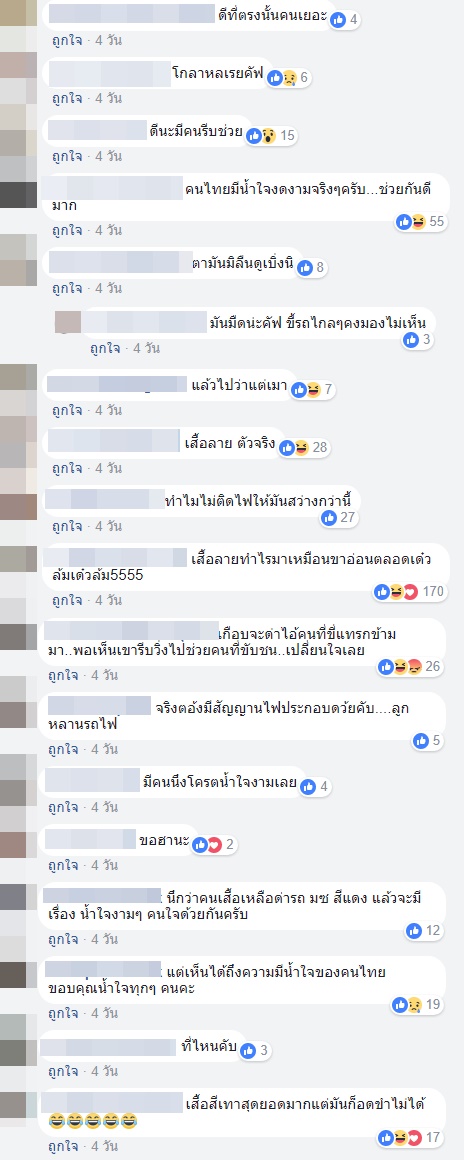
Task: Click the wow reaction showing 15
Action: pos(270,135)
